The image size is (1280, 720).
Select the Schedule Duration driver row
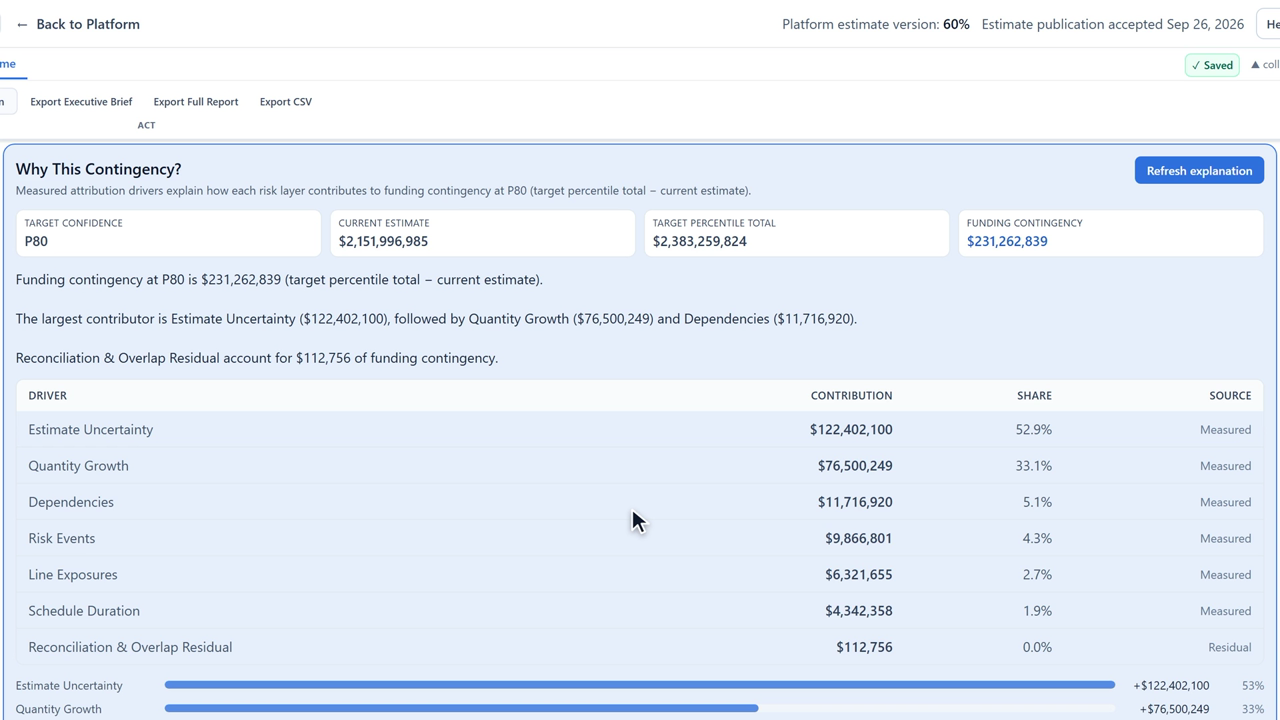[x=640, y=610]
